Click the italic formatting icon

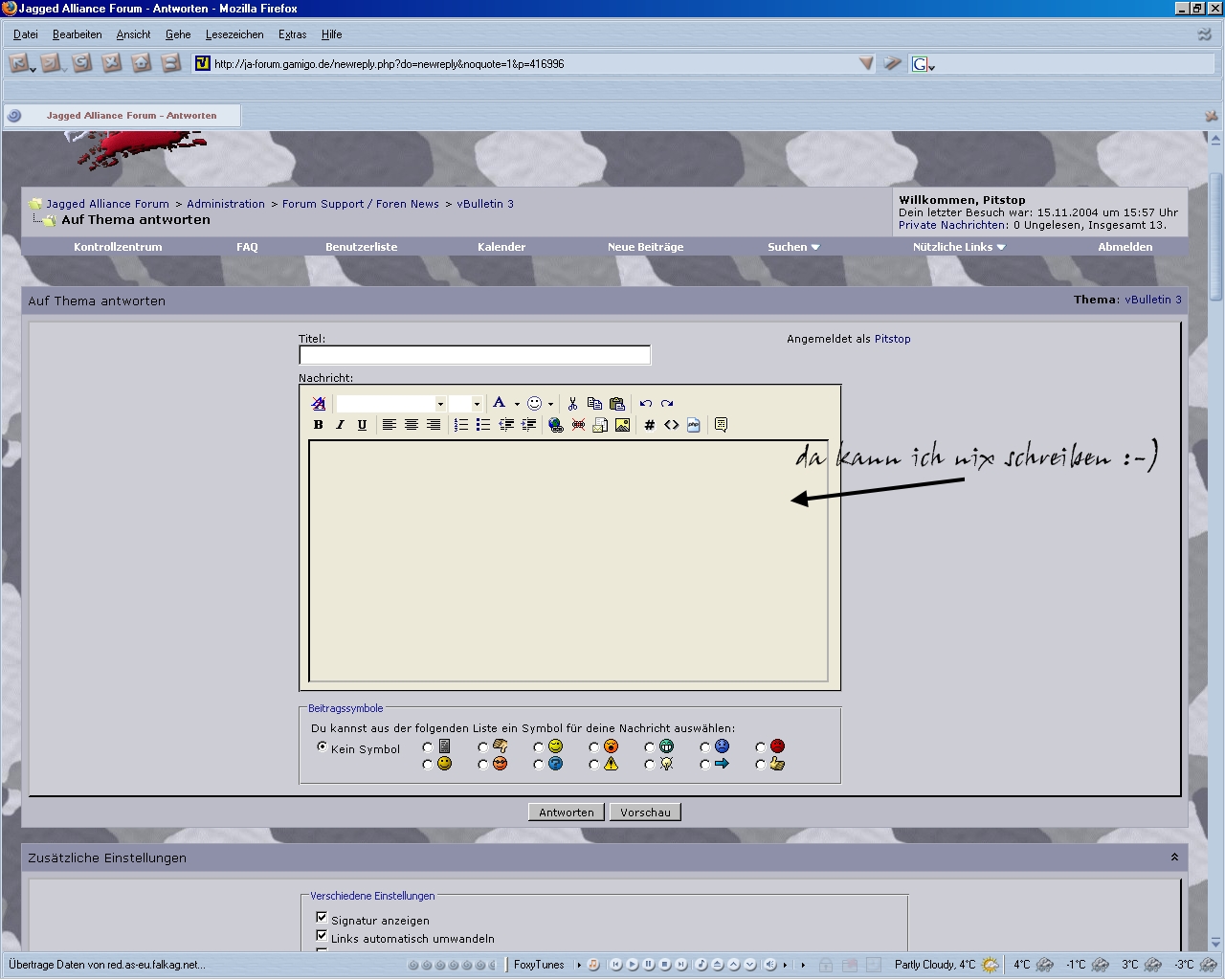(x=340, y=425)
